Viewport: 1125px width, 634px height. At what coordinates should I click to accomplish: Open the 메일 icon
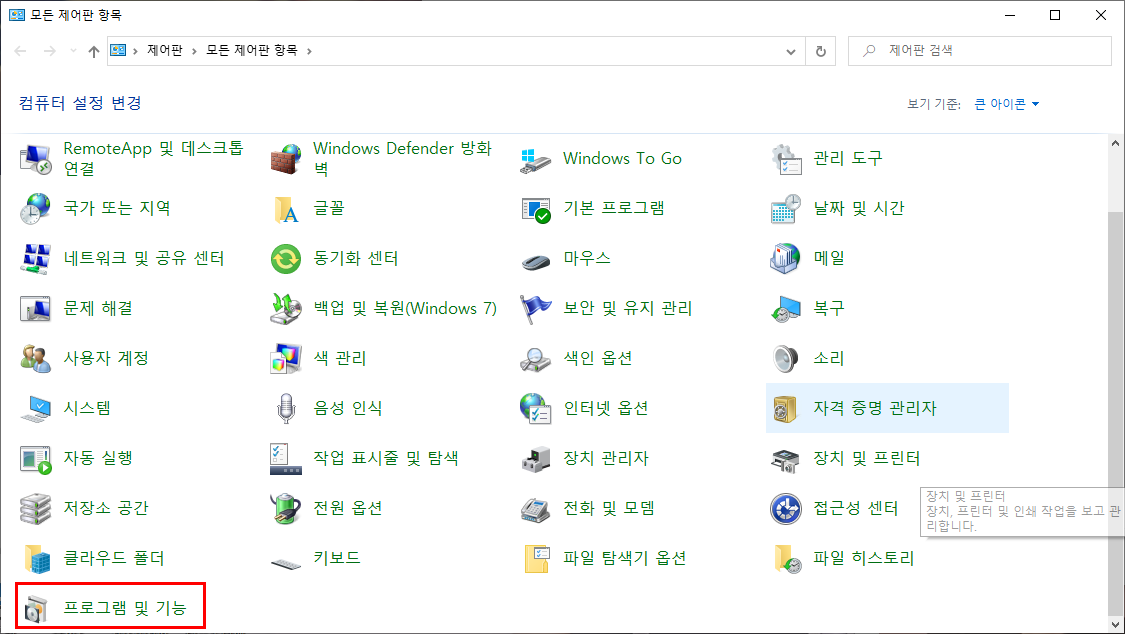pyautogui.click(x=786, y=258)
